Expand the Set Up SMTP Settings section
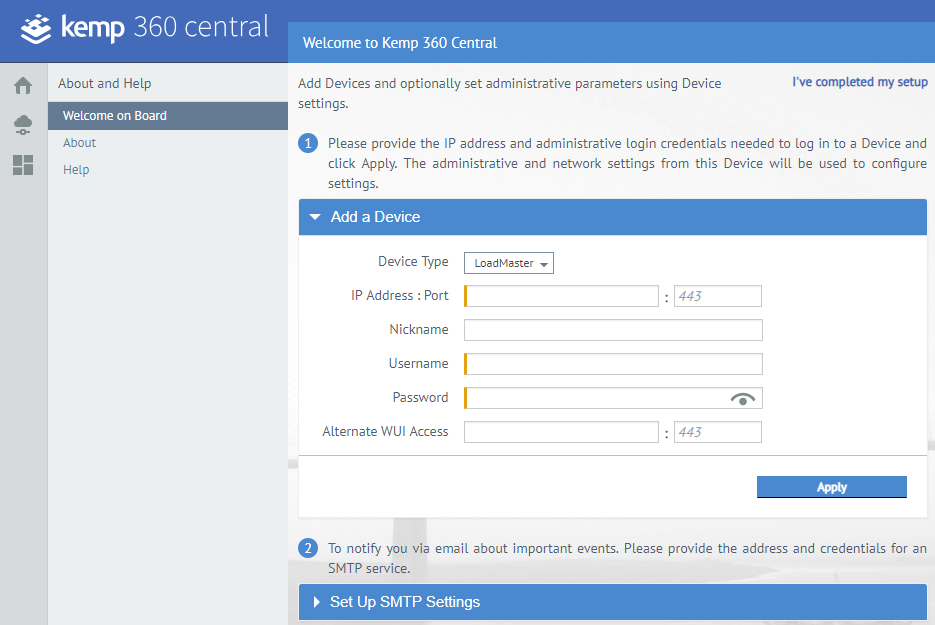935x625 pixels. pos(612,602)
